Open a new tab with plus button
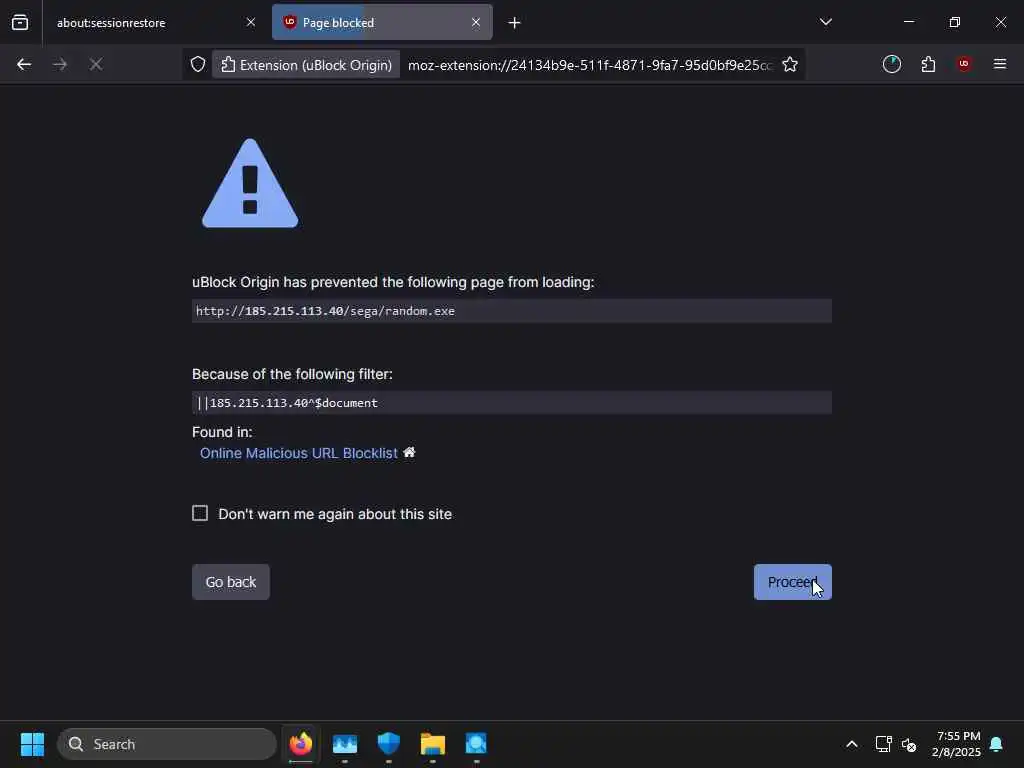This screenshot has height=768, width=1024. pyautogui.click(x=515, y=23)
